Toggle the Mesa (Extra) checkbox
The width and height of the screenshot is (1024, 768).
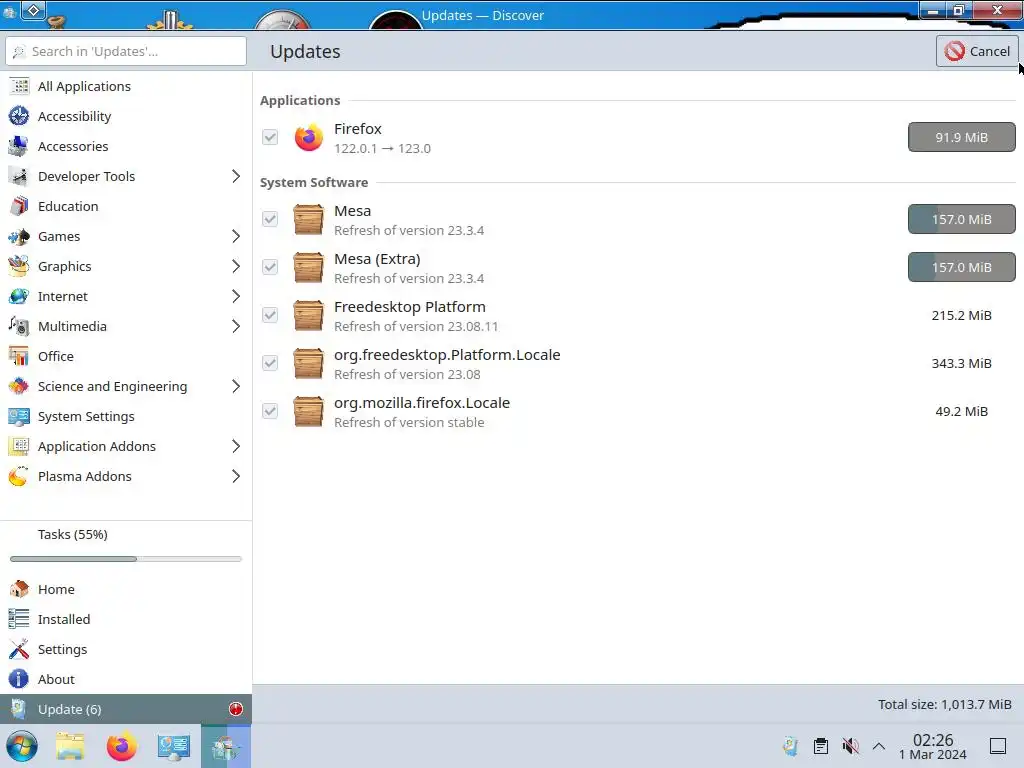[x=270, y=267]
